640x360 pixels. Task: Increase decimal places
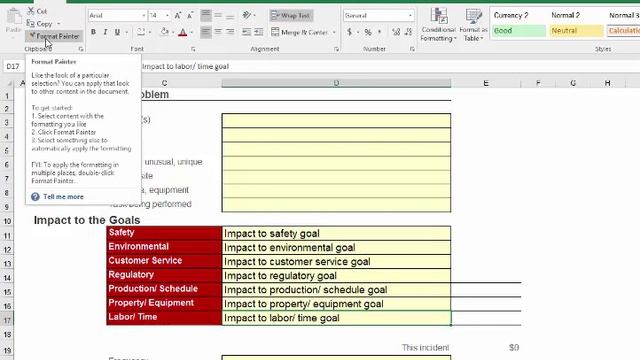pos(396,32)
